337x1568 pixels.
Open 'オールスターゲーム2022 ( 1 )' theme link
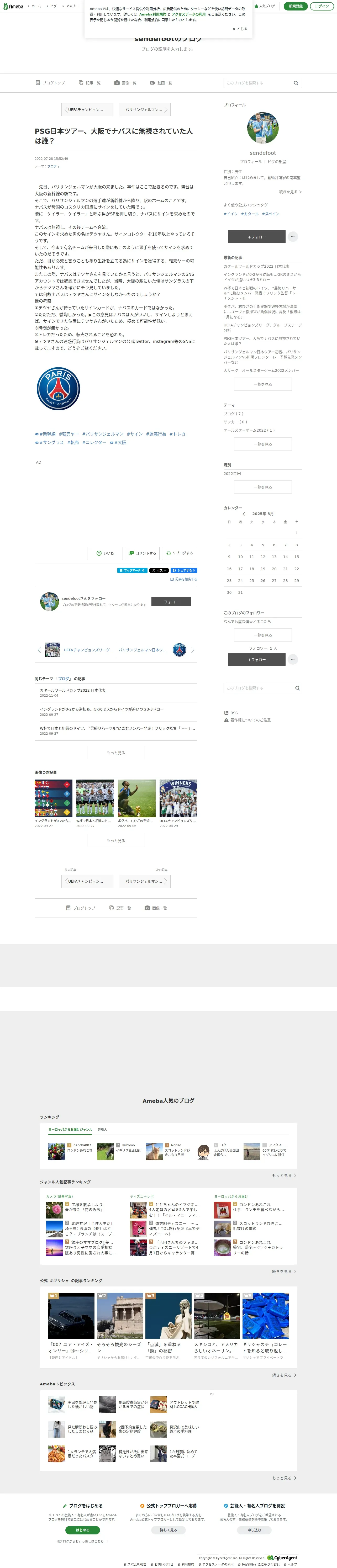click(249, 430)
